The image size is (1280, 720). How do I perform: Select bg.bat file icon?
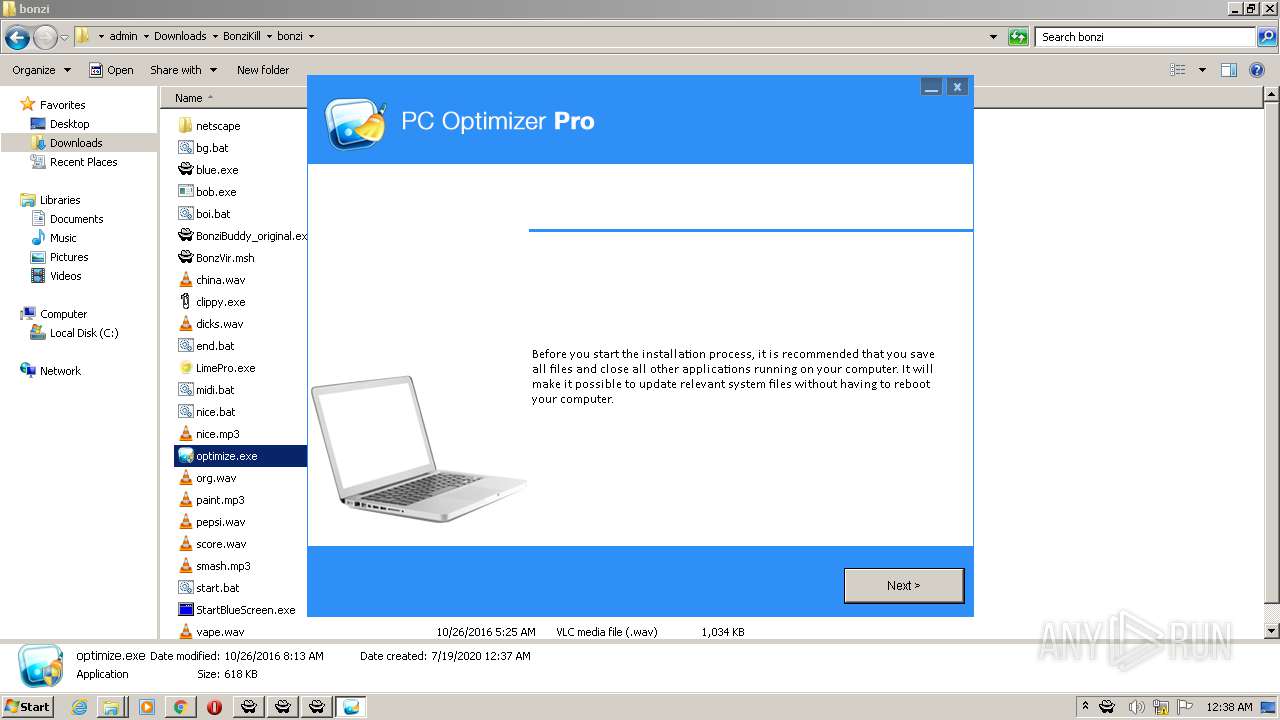point(185,148)
